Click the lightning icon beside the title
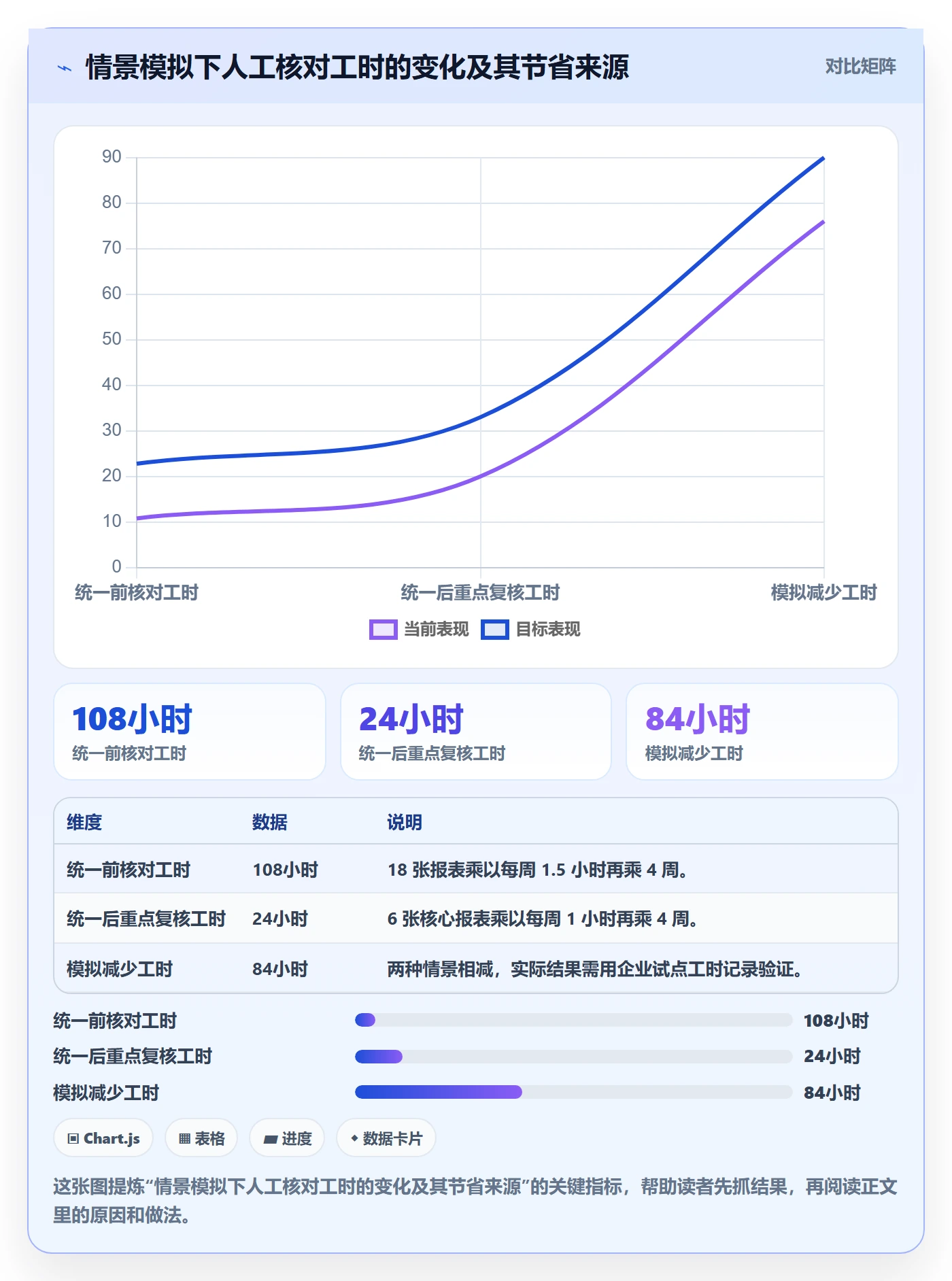The image size is (952, 1281). (65, 68)
